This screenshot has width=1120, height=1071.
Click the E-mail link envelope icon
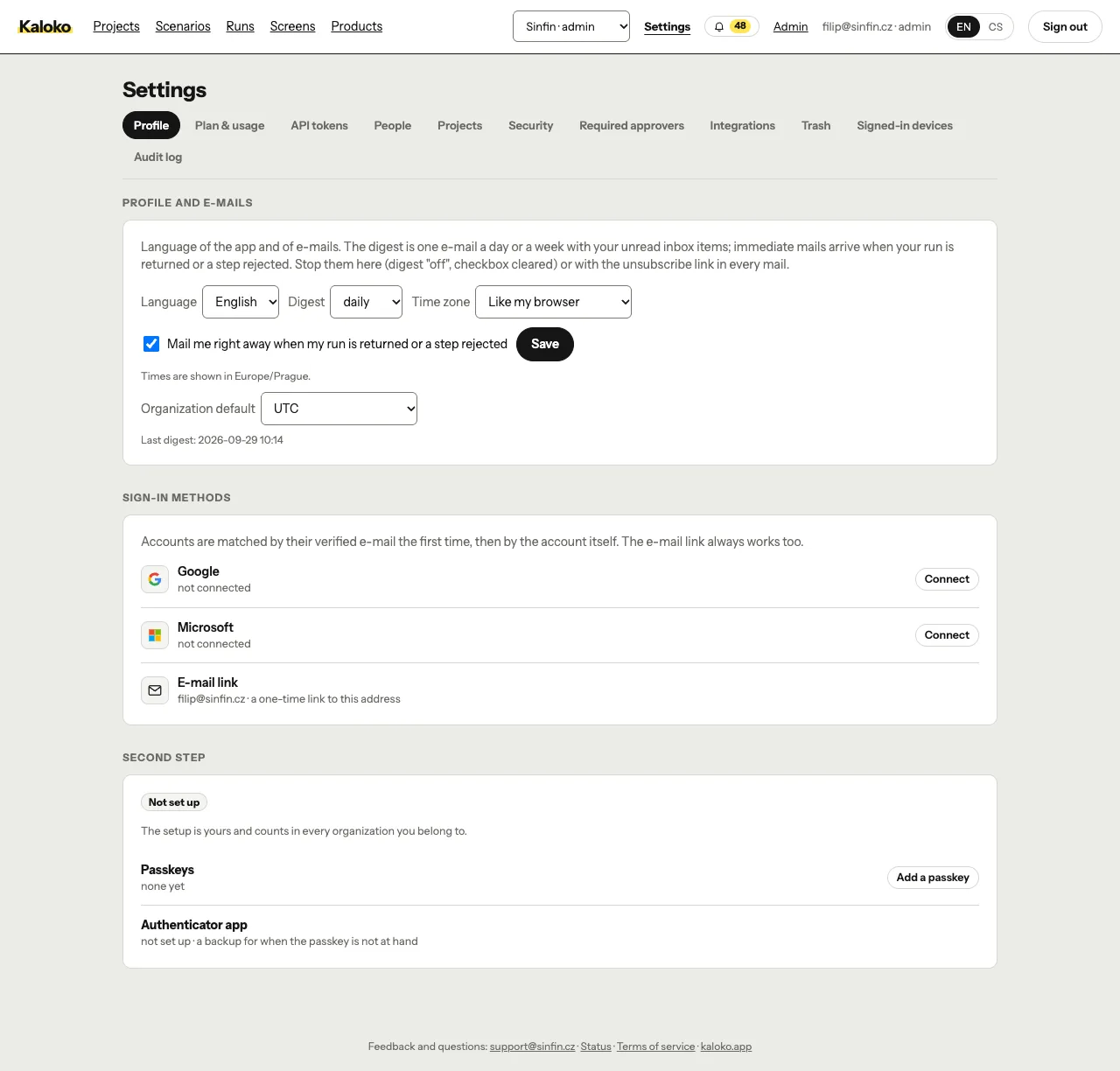coord(155,690)
